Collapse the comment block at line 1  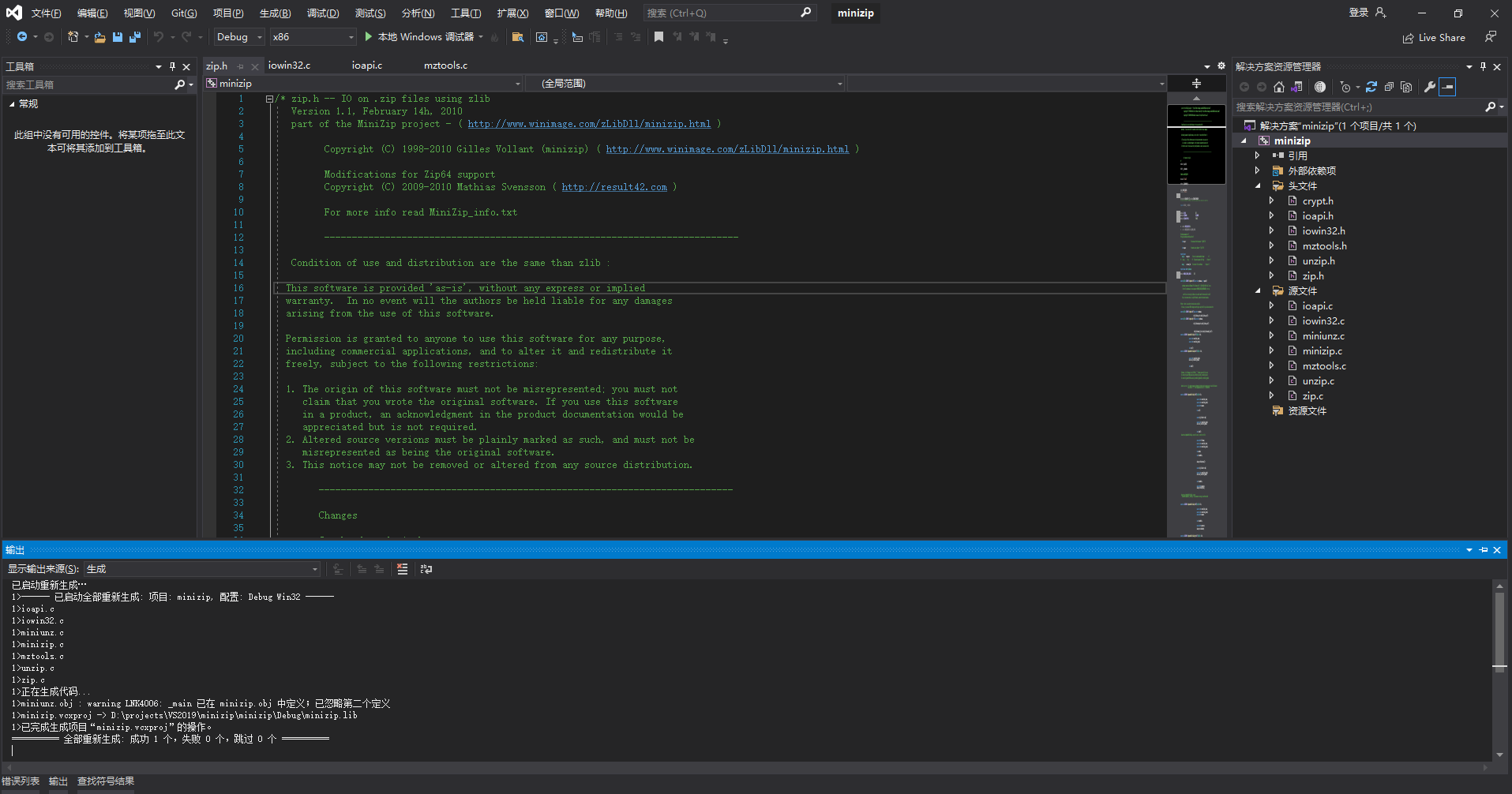point(269,99)
